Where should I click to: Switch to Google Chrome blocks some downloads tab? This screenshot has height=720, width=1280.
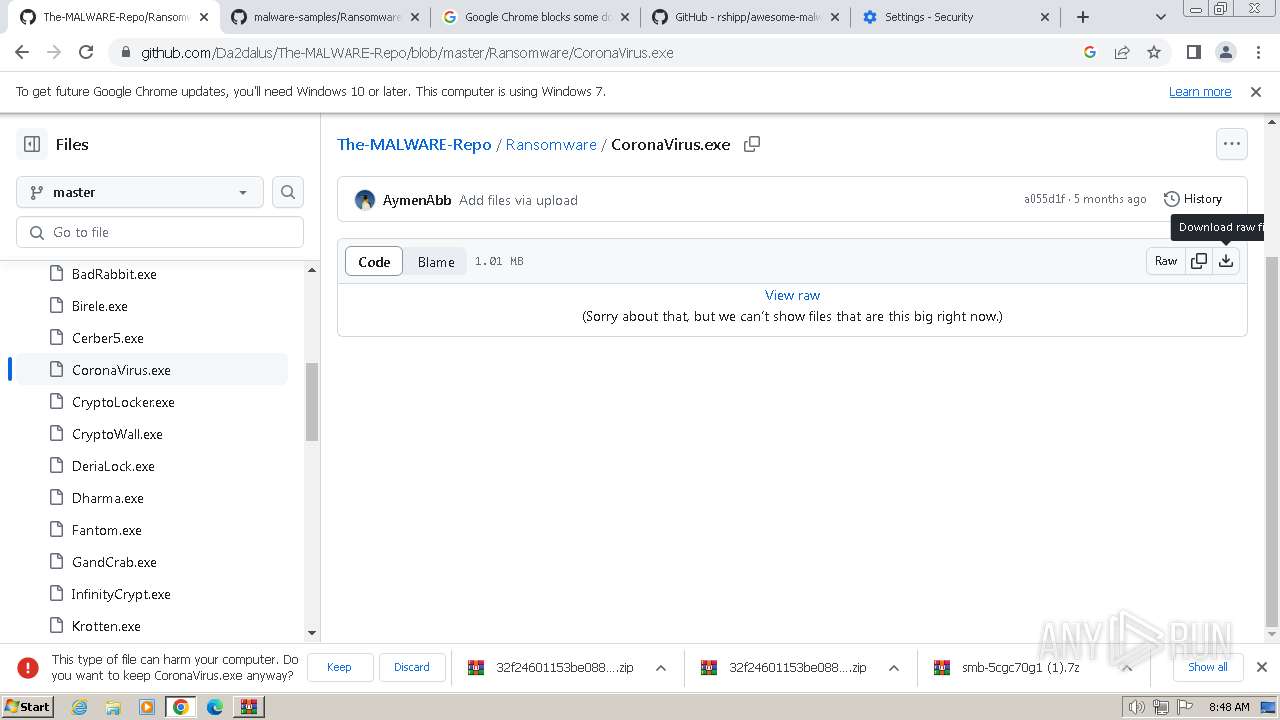tap(534, 17)
